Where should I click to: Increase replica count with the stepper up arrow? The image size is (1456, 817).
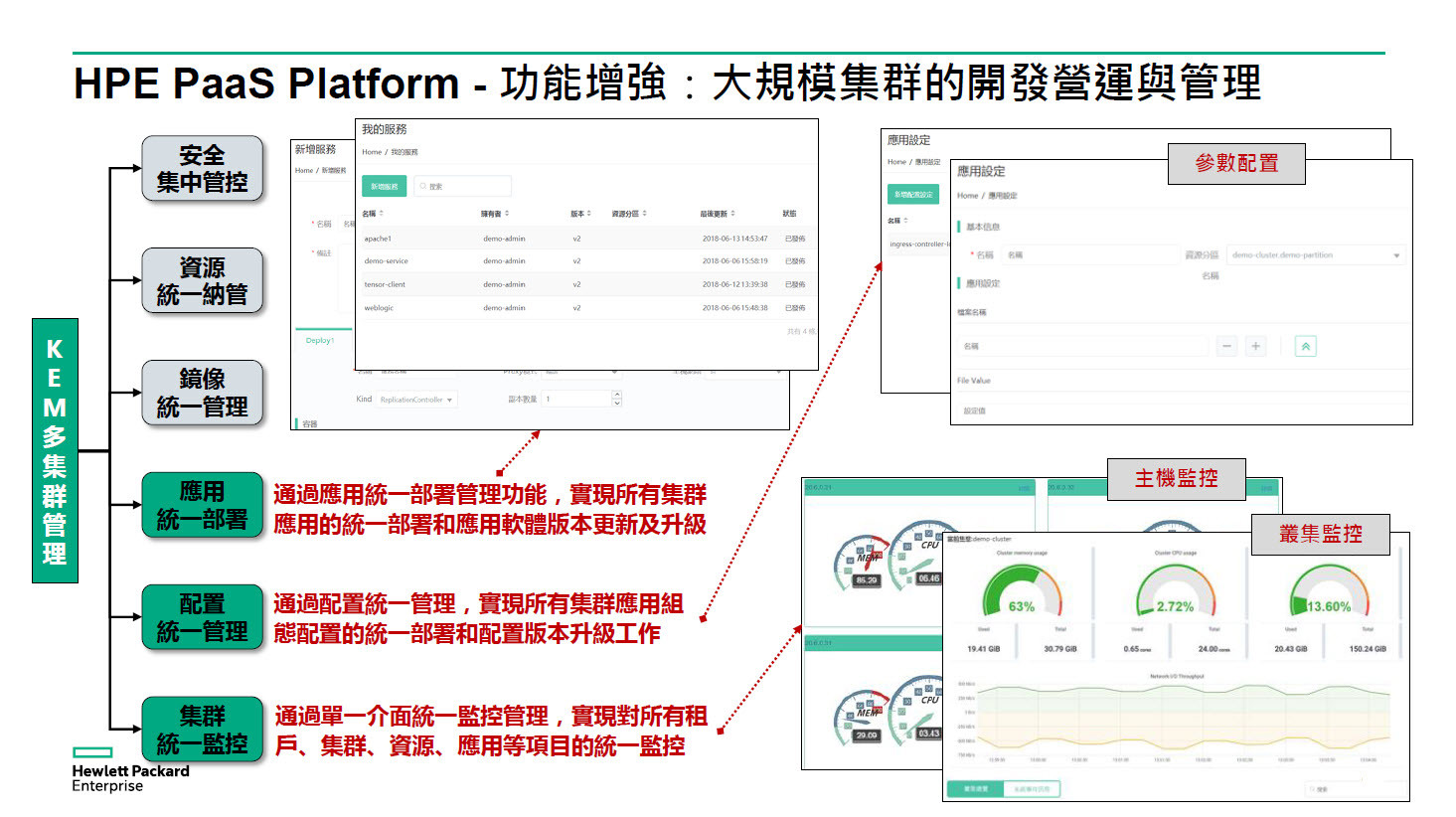point(617,395)
